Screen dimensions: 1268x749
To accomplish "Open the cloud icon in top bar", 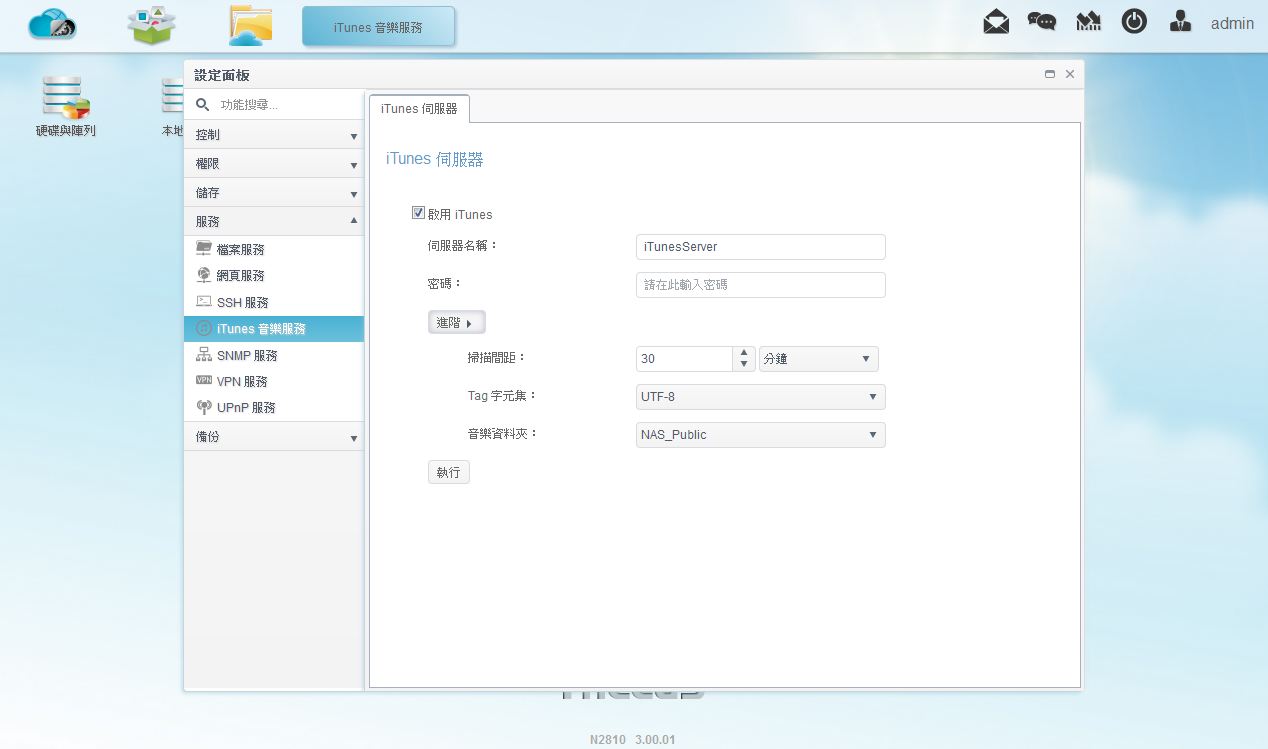I will [53, 25].
